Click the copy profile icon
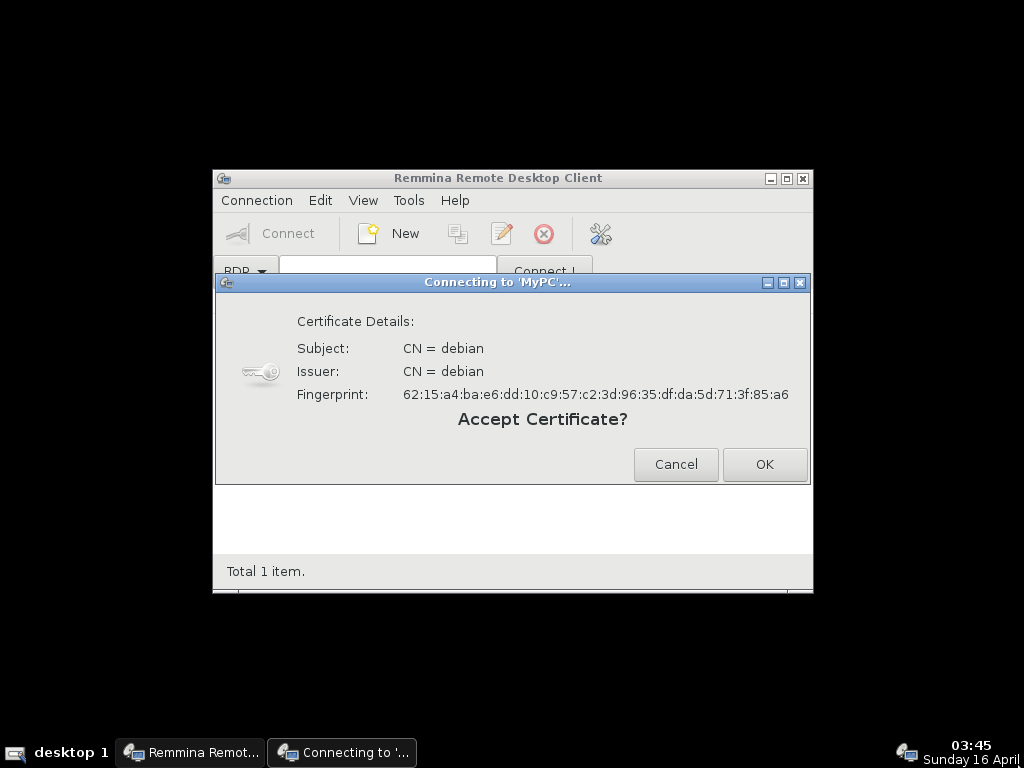The height and width of the screenshot is (768, 1024). pyautogui.click(x=458, y=234)
